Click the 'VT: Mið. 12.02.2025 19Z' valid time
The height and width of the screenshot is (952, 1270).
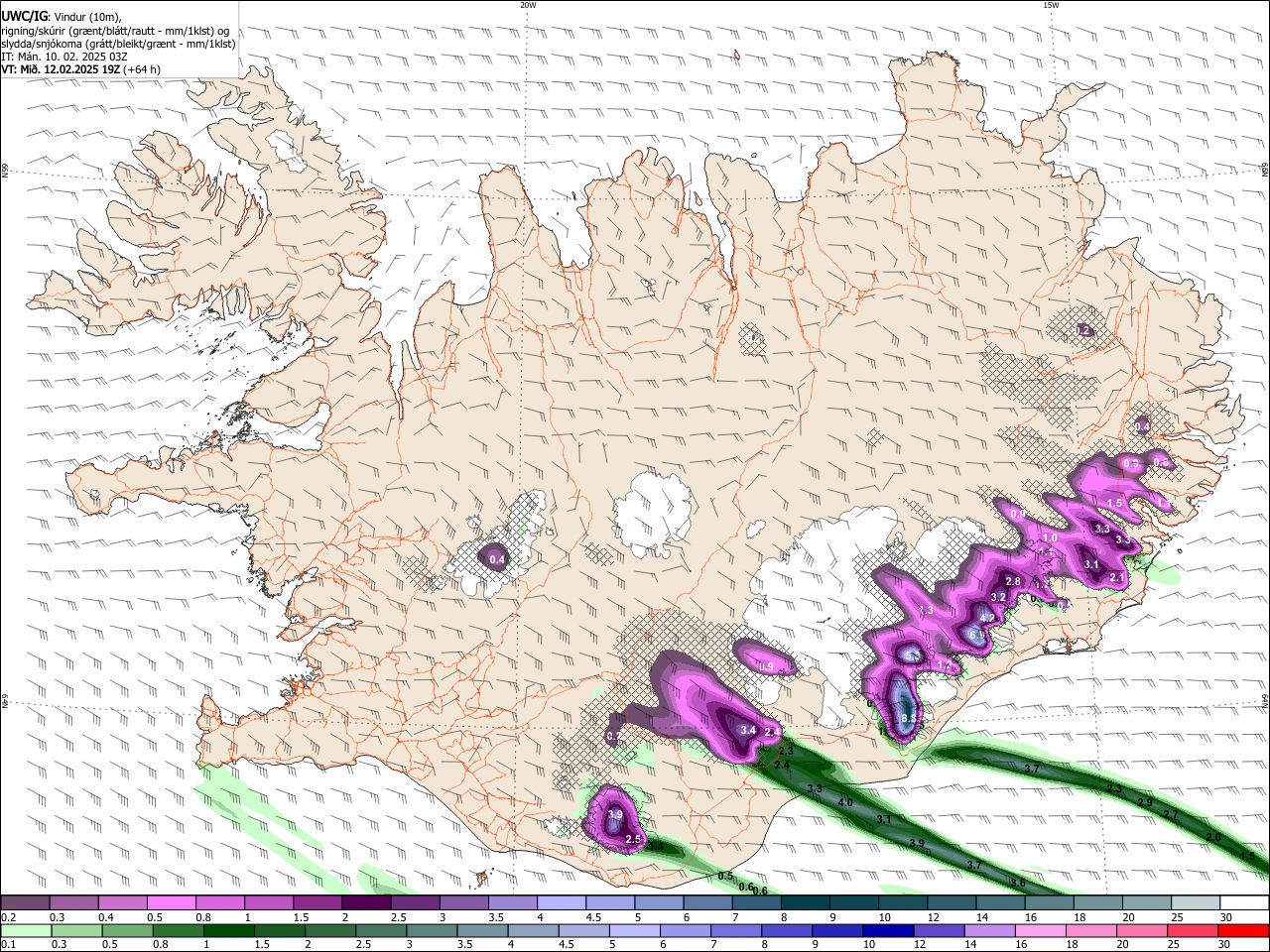[61, 69]
